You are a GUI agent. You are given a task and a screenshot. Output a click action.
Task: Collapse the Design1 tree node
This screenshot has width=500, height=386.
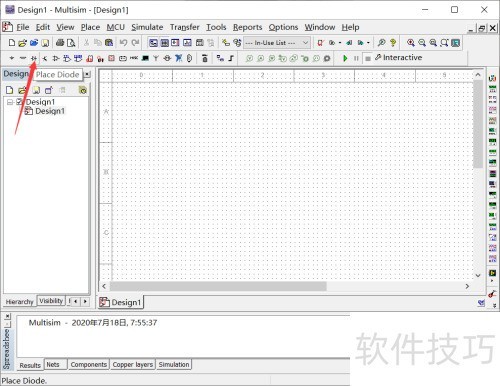(x=10, y=102)
